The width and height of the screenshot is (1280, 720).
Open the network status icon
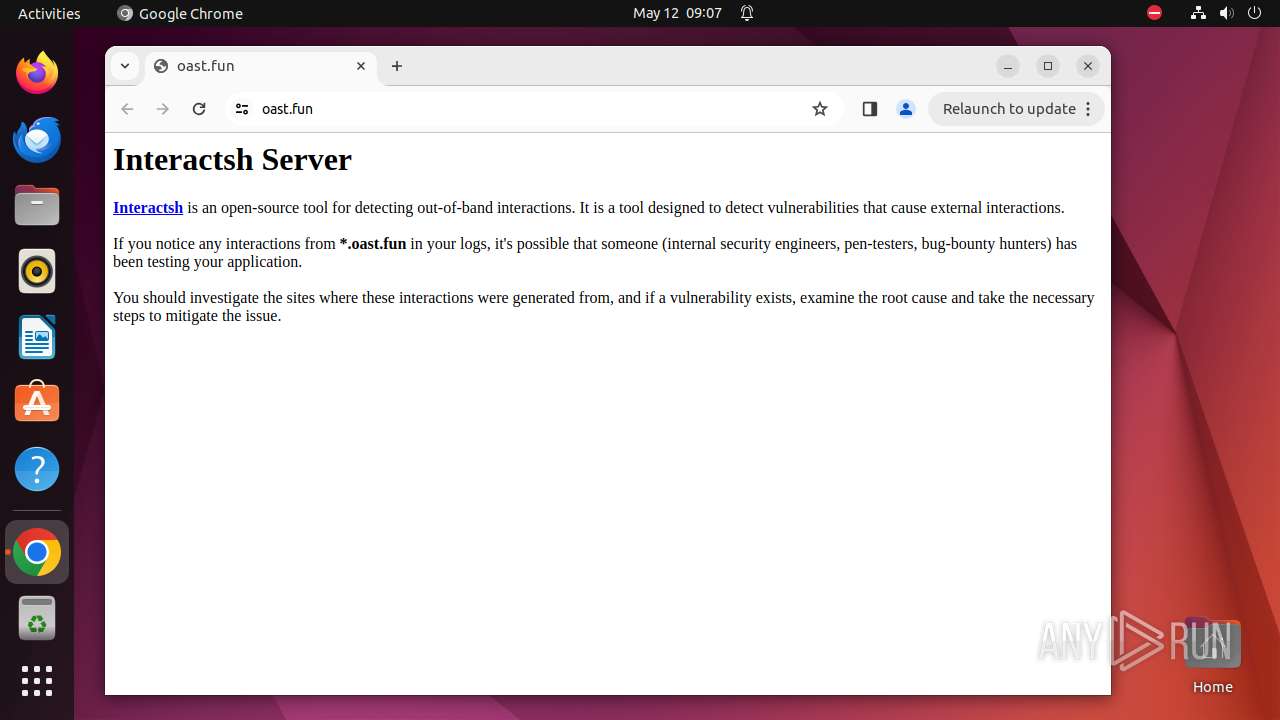coord(1198,13)
